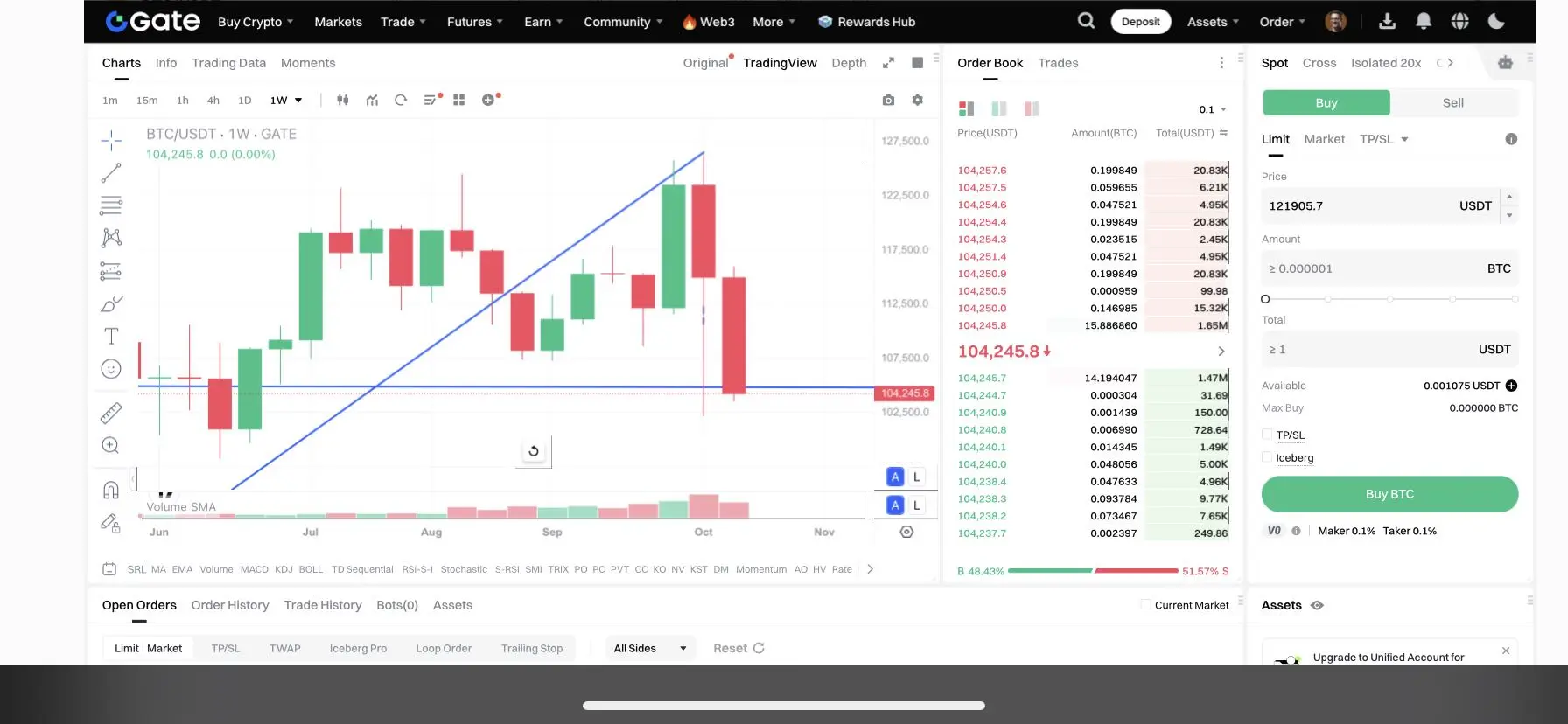
Task: Open the search magnifier in the header
Action: point(1086,21)
